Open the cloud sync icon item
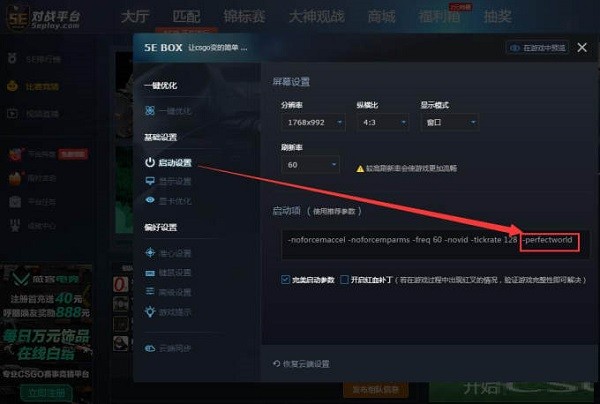This screenshot has height=404, width=600. pyautogui.click(x=168, y=348)
